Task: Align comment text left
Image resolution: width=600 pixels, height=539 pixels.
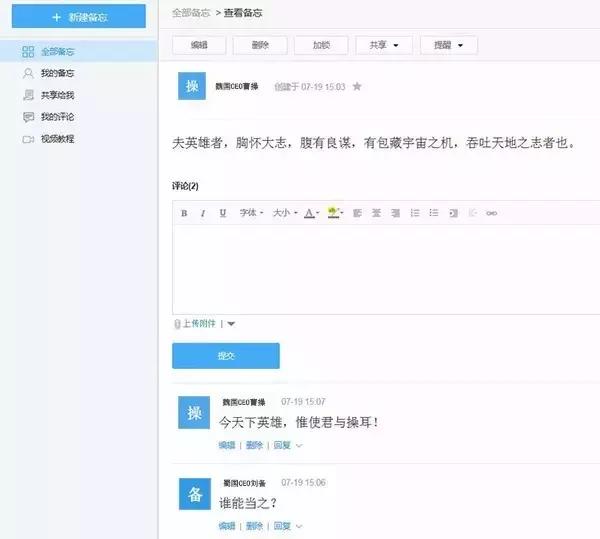Action: tap(357, 213)
